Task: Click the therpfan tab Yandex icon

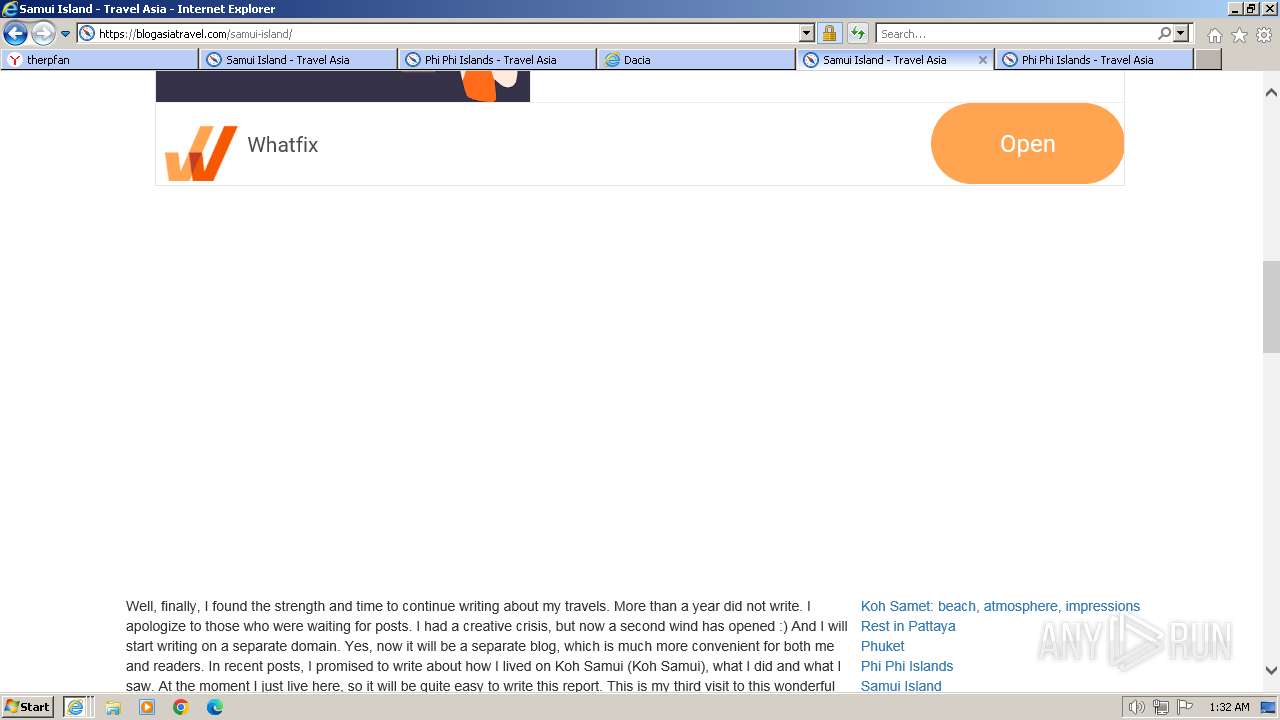Action: click(x=14, y=60)
